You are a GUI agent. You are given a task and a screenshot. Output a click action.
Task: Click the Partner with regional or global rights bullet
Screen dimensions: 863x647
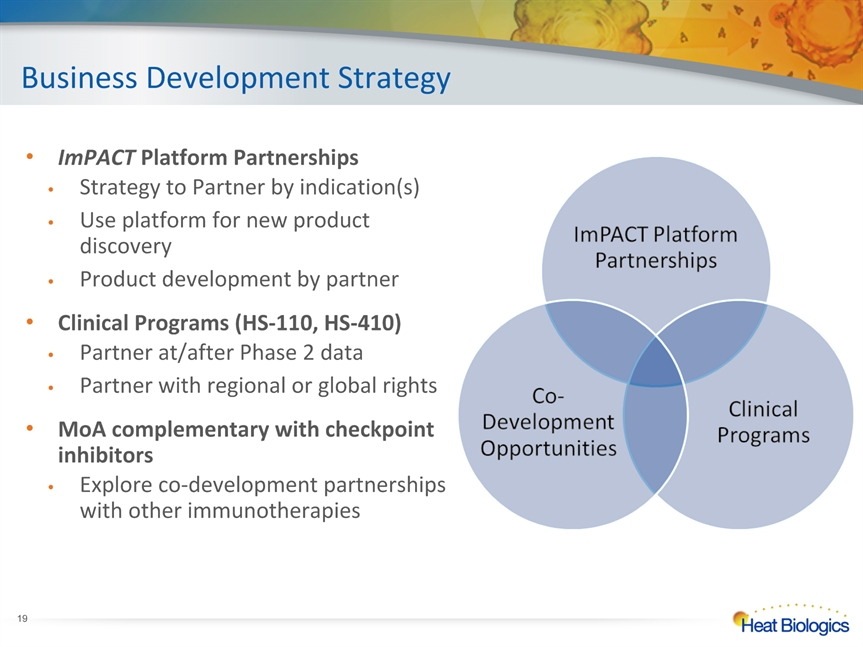pos(258,386)
